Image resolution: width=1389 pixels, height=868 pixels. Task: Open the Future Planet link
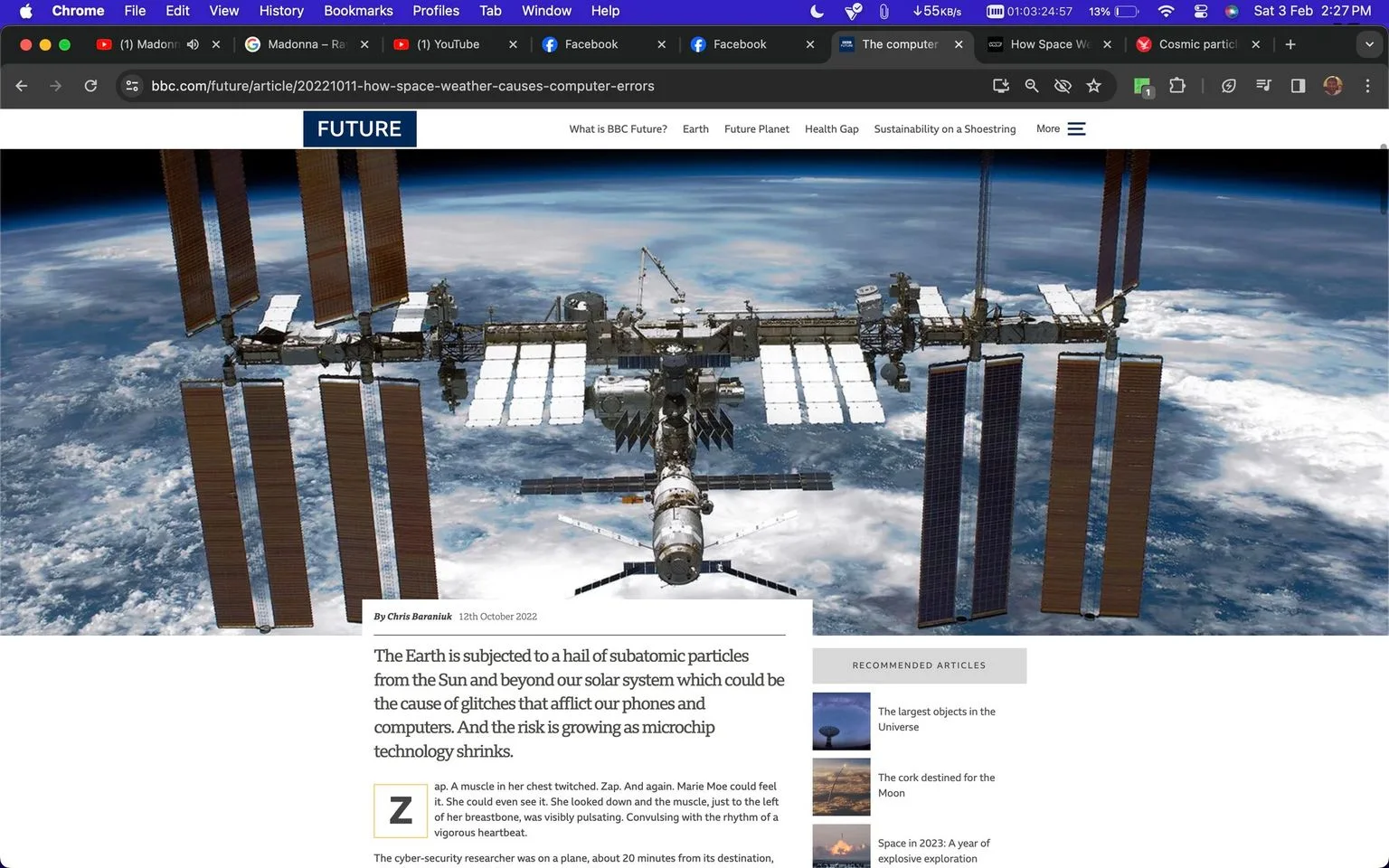(757, 129)
